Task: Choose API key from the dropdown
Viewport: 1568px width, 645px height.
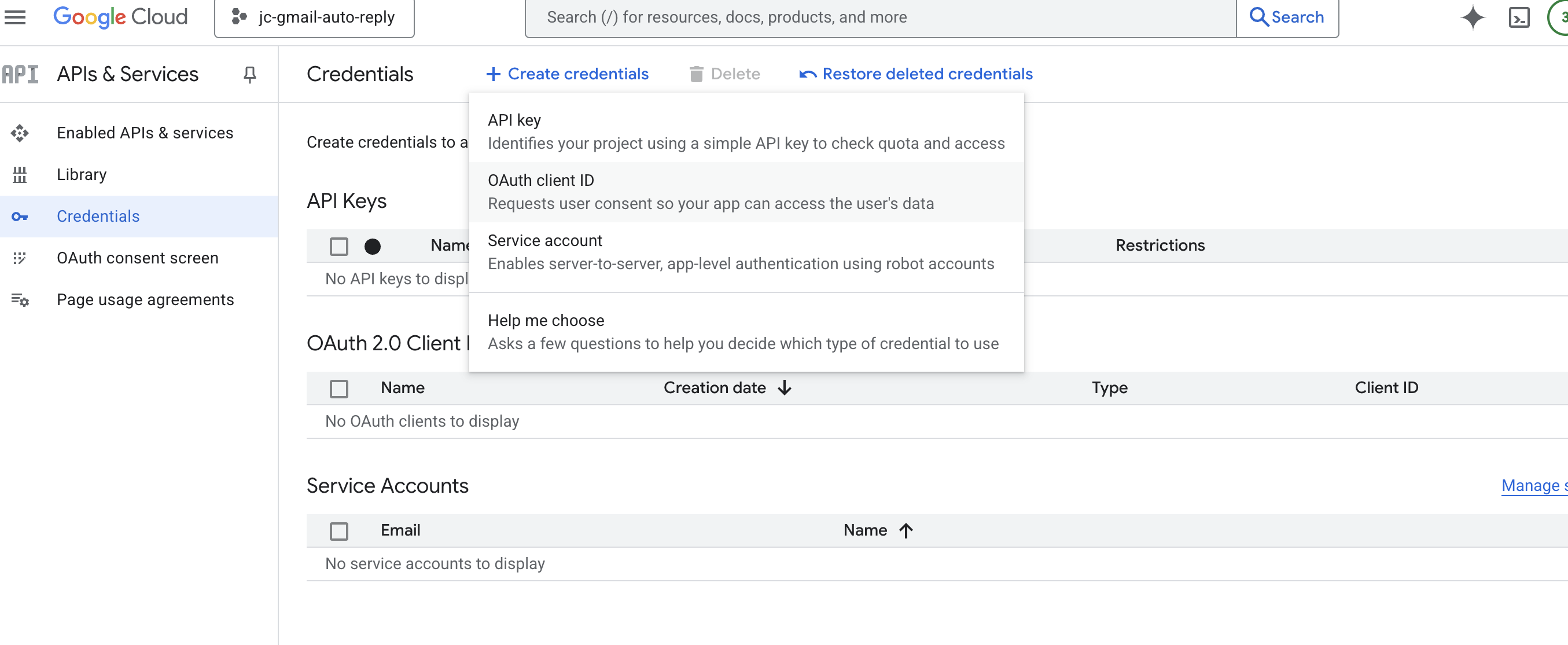Action: pos(746,131)
